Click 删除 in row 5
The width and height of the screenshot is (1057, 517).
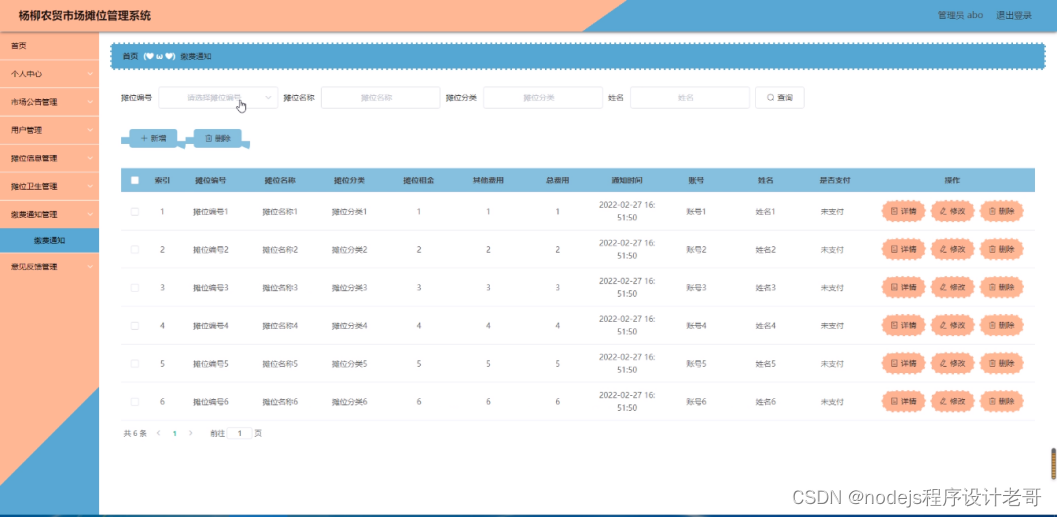pos(1002,363)
